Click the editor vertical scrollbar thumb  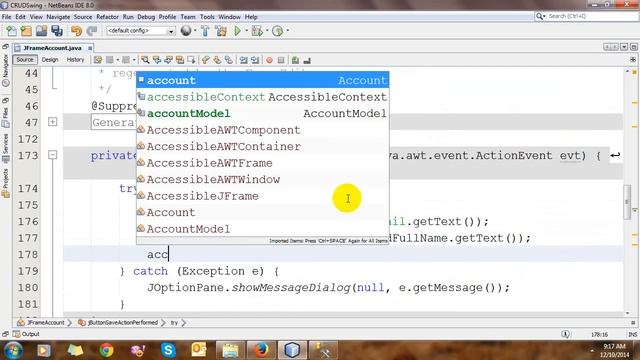627,202
